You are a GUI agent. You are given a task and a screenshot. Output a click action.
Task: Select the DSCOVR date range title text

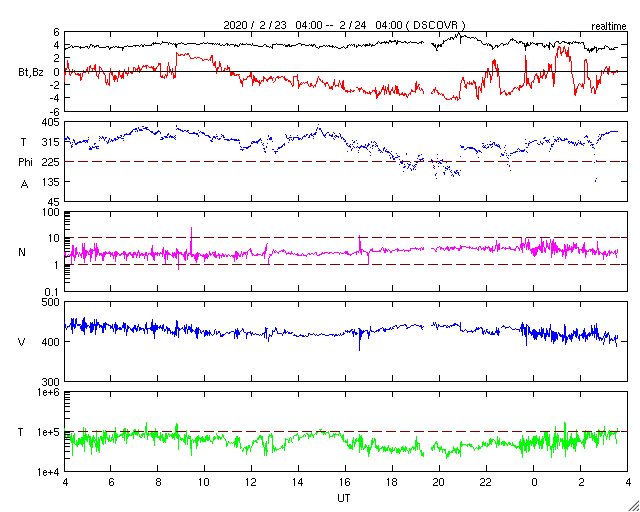(x=344, y=25)
